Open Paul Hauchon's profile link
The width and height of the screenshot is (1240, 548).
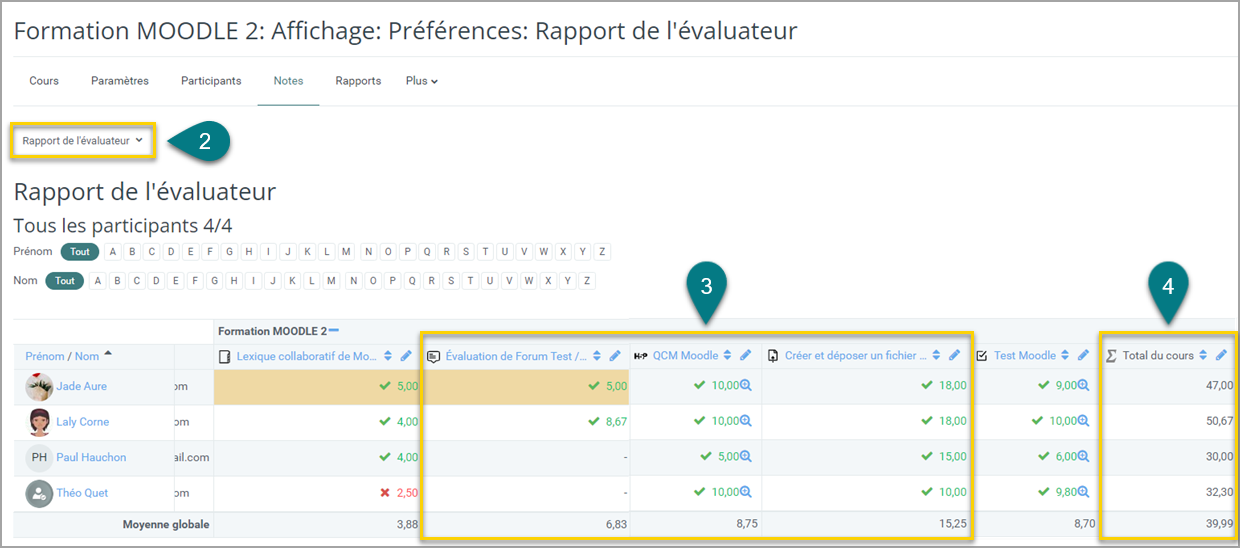(92, 457)
